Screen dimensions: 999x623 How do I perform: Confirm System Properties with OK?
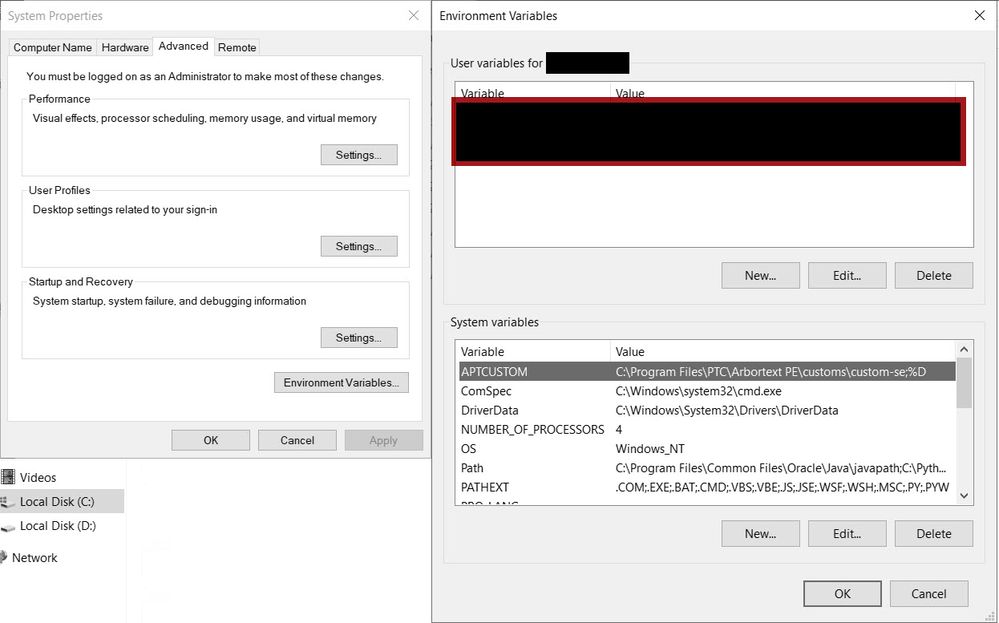click(x=211, y=440)
